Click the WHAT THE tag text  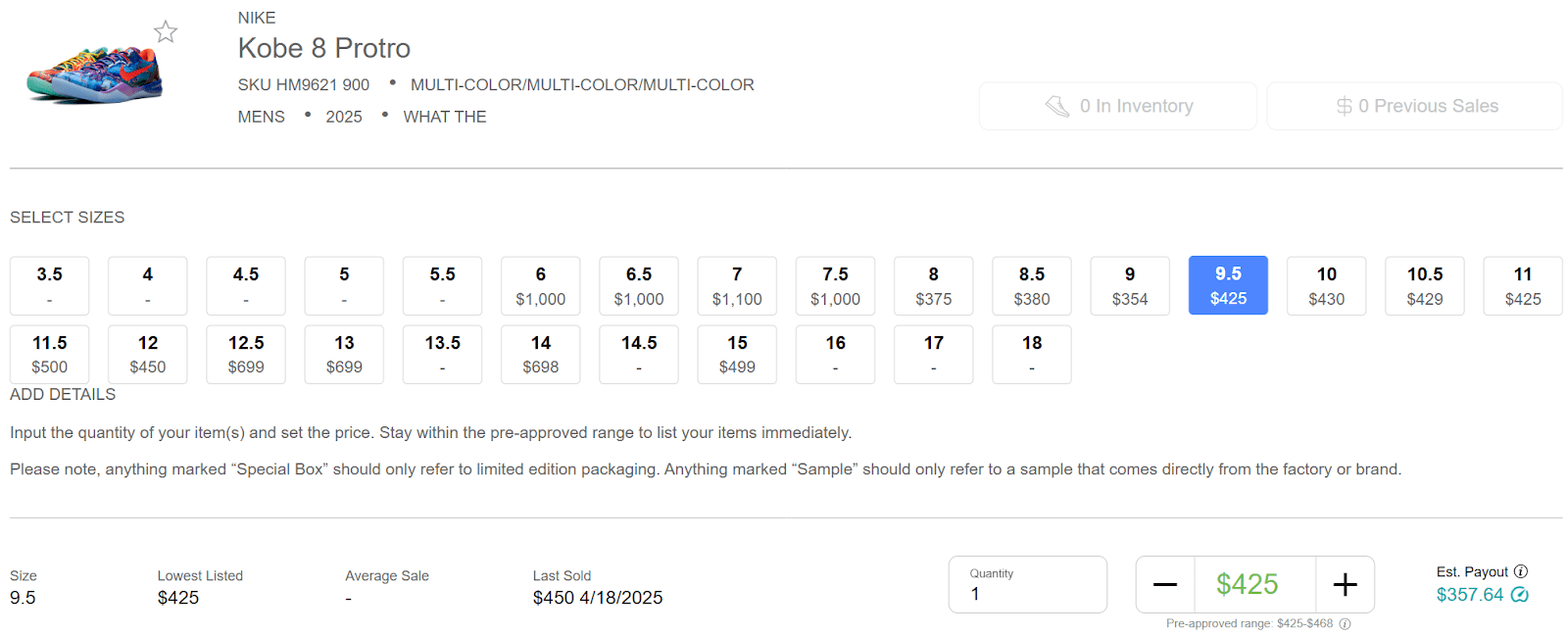tap(445, 117)
